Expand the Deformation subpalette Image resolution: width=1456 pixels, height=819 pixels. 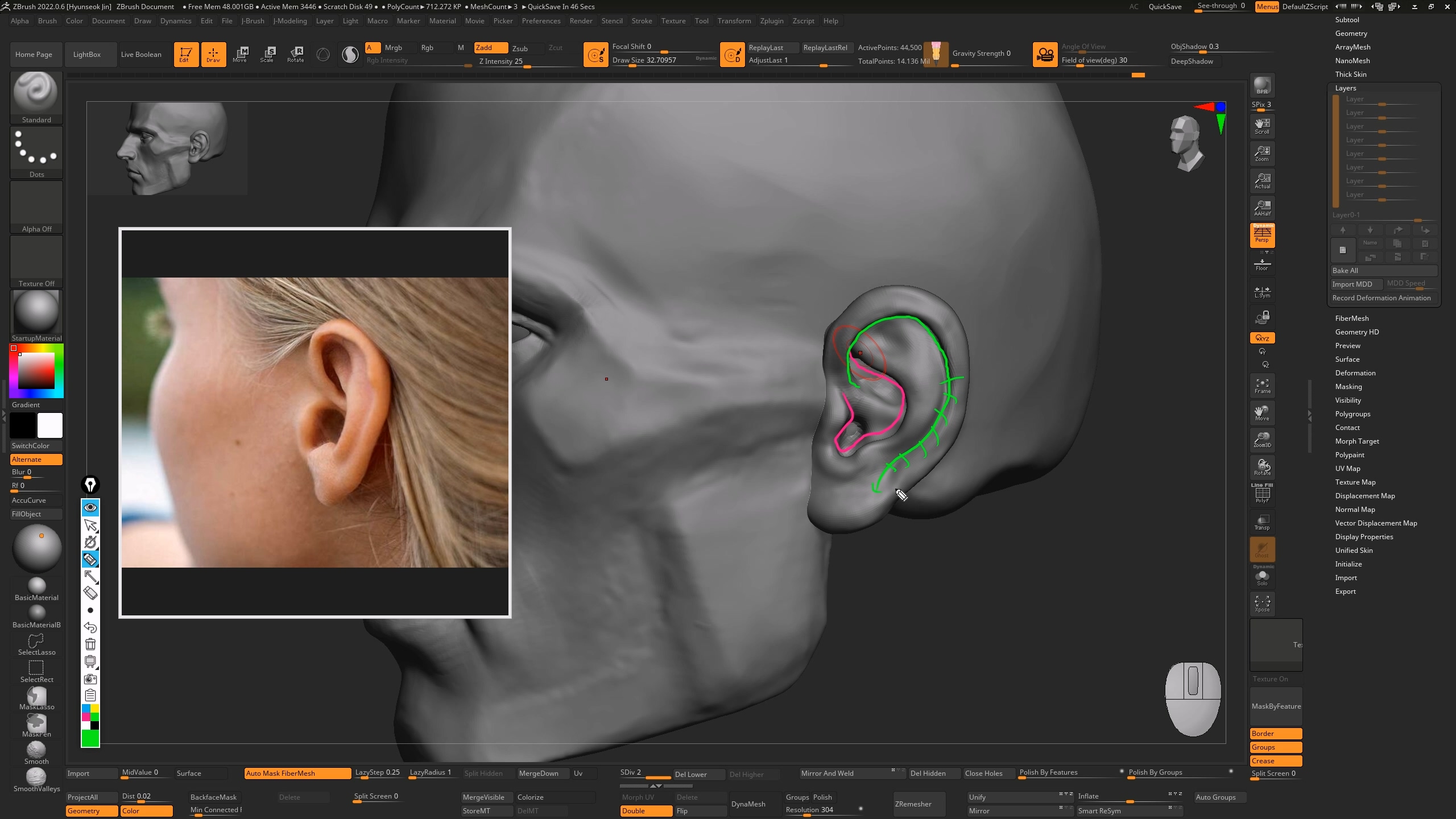tap(1355, 373)
